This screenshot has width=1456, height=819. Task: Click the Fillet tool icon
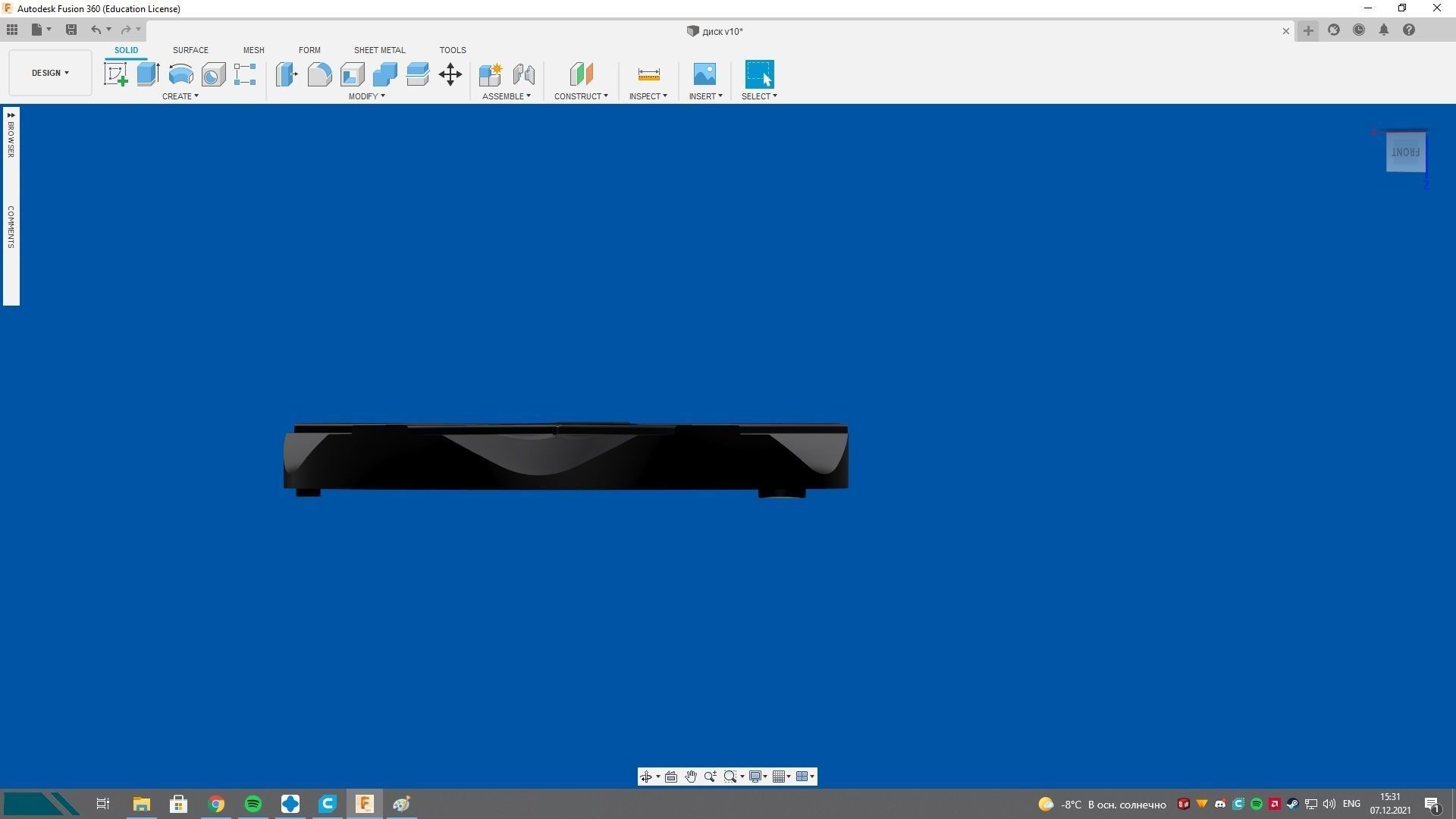coord(319,74)
